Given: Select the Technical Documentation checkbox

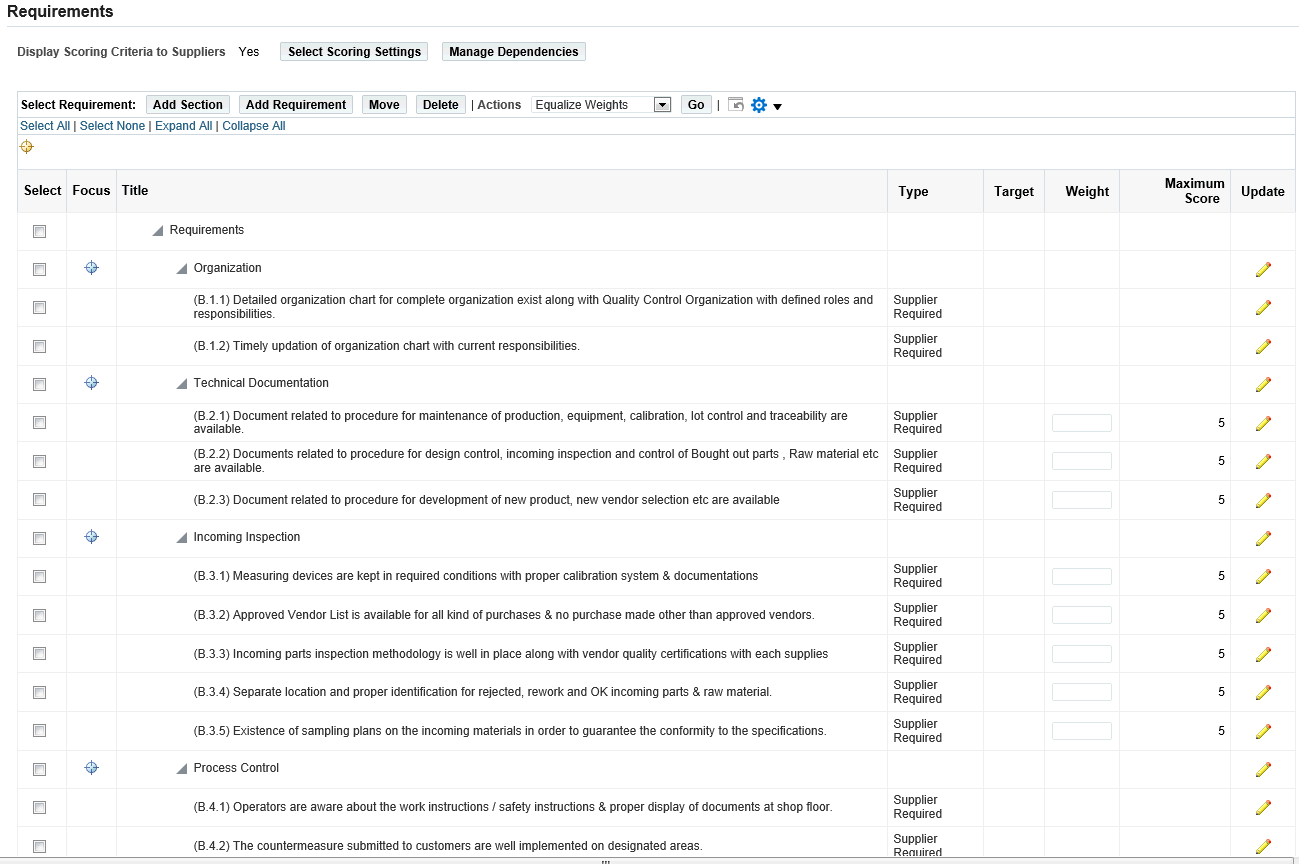Looking at the screenshot, I should [39, 384].
